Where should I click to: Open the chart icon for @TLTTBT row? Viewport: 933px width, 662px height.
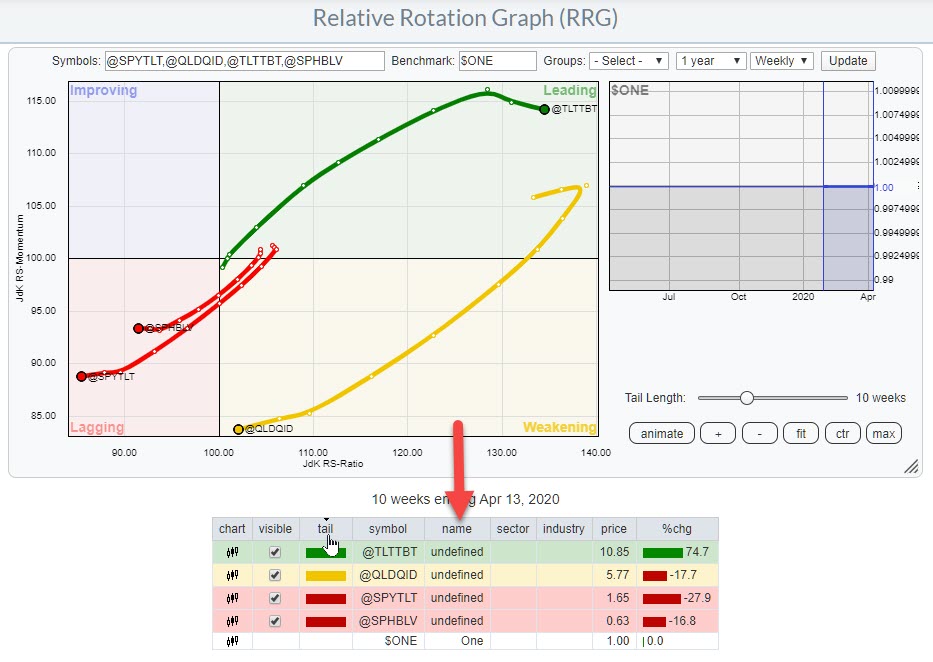pos(232,552)
